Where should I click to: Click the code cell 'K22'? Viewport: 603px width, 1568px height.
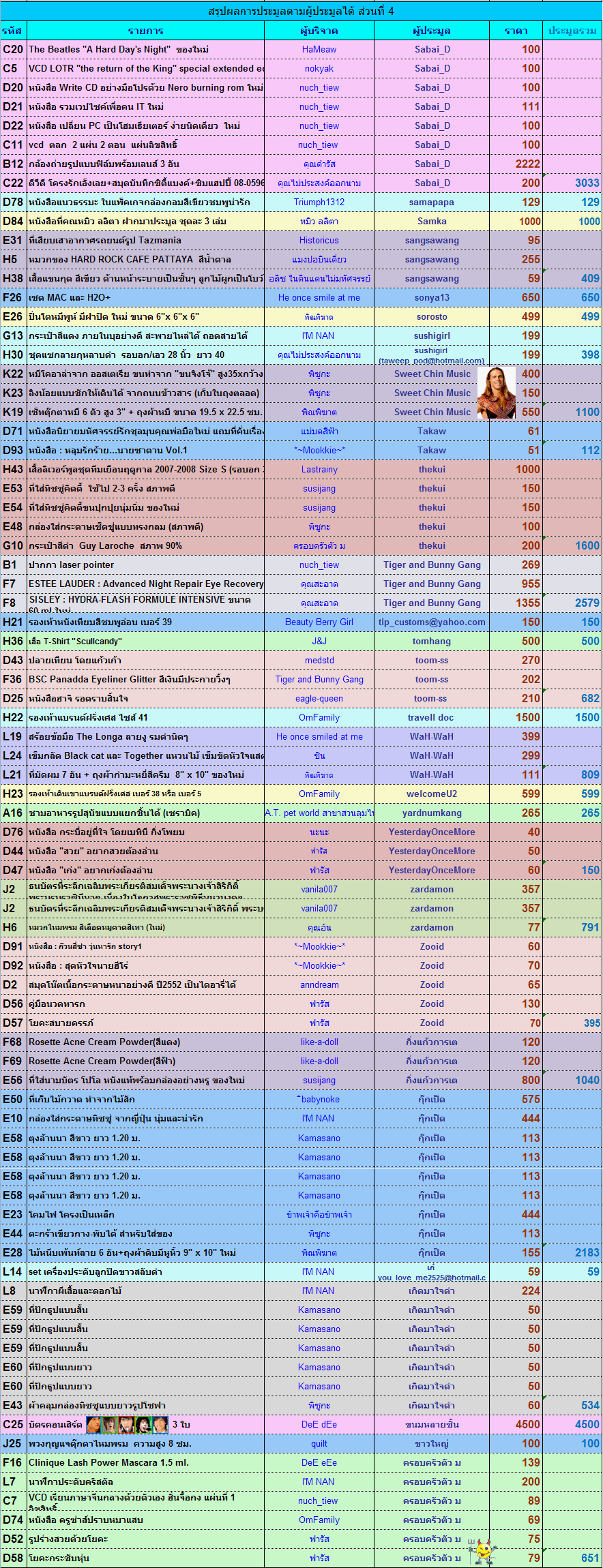tap(14, 374)
